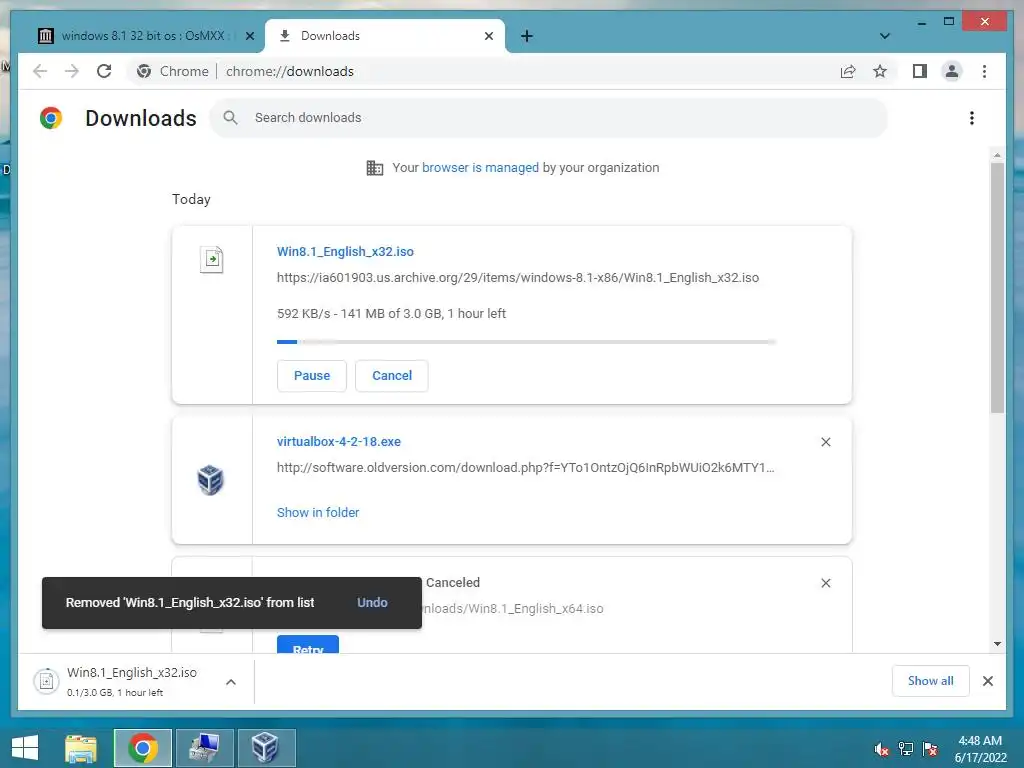1024x768 pixels.
Task: Retry the canceled Win8.1_English_x64.iso download
Action: [308, 644]
